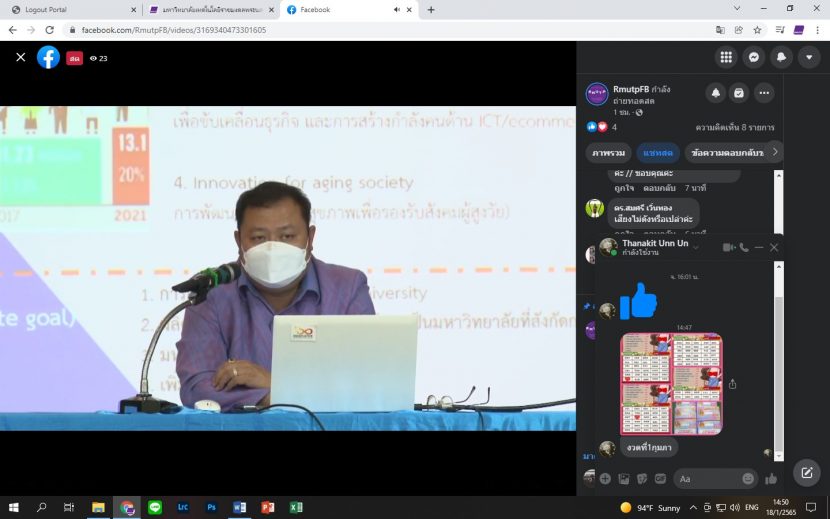
Task: Switch the ENG input language
Action: pyautogui.click(x=751, y=507)
